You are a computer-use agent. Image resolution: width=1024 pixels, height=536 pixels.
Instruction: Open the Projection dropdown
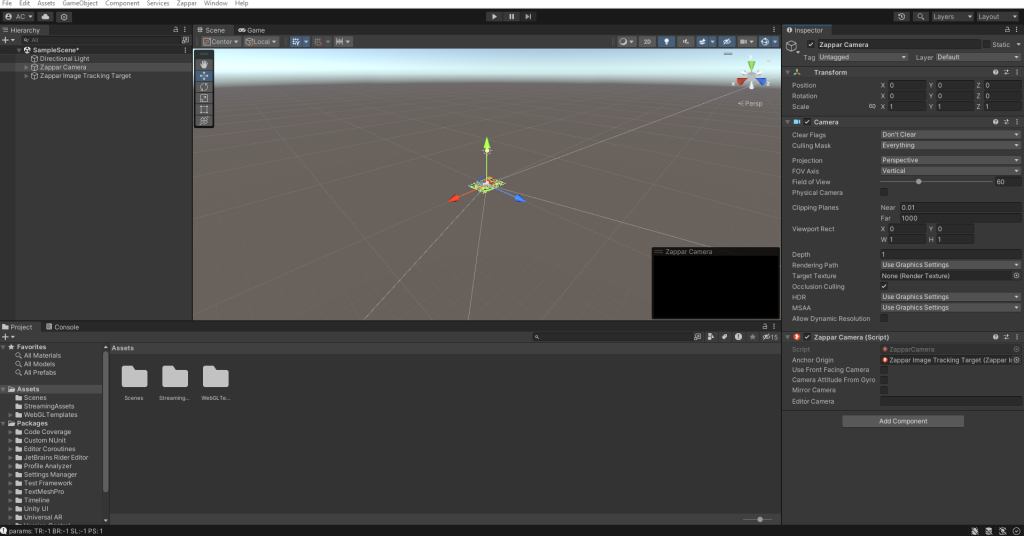(950, 160)
